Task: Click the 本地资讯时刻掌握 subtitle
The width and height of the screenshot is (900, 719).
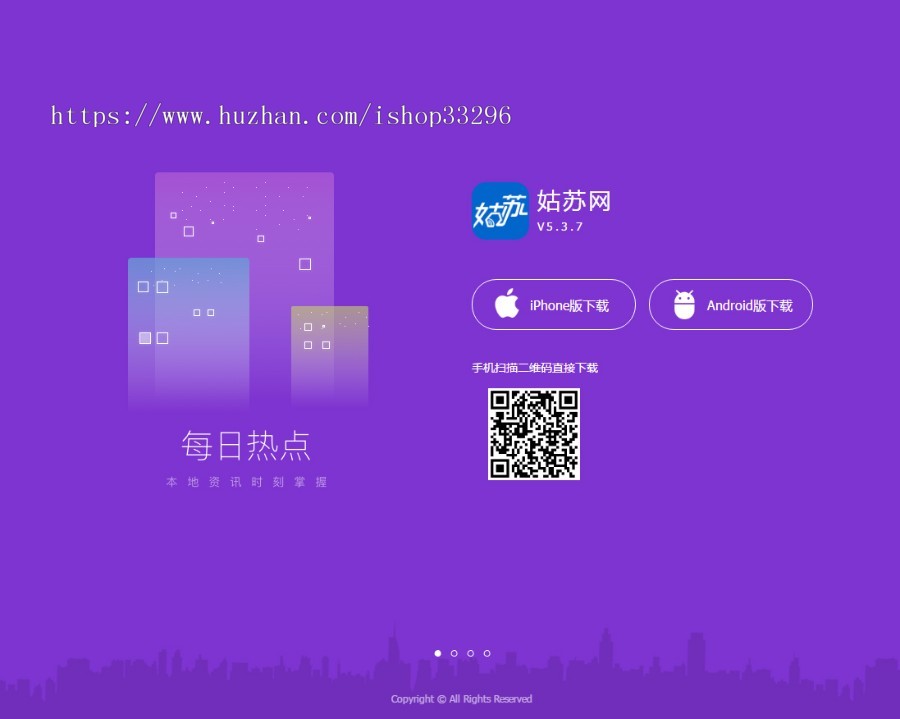Action: (246, 482)
